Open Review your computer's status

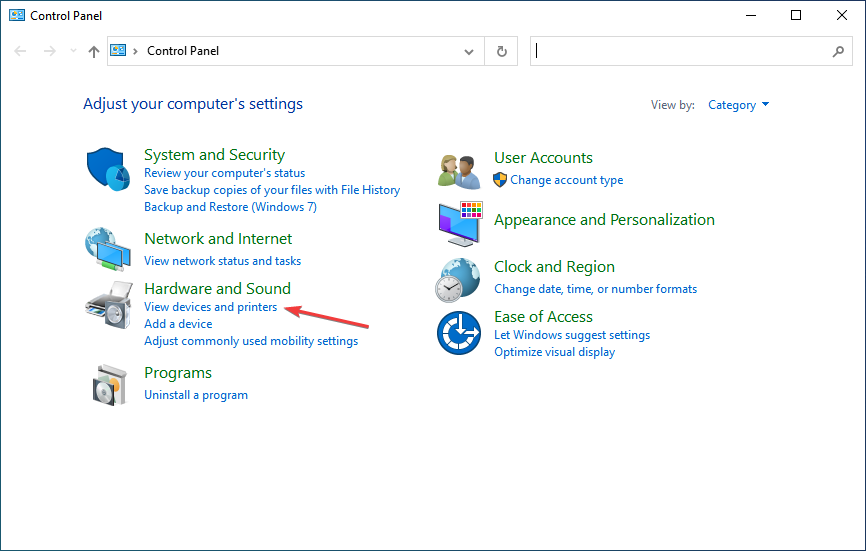pos(224,173)
